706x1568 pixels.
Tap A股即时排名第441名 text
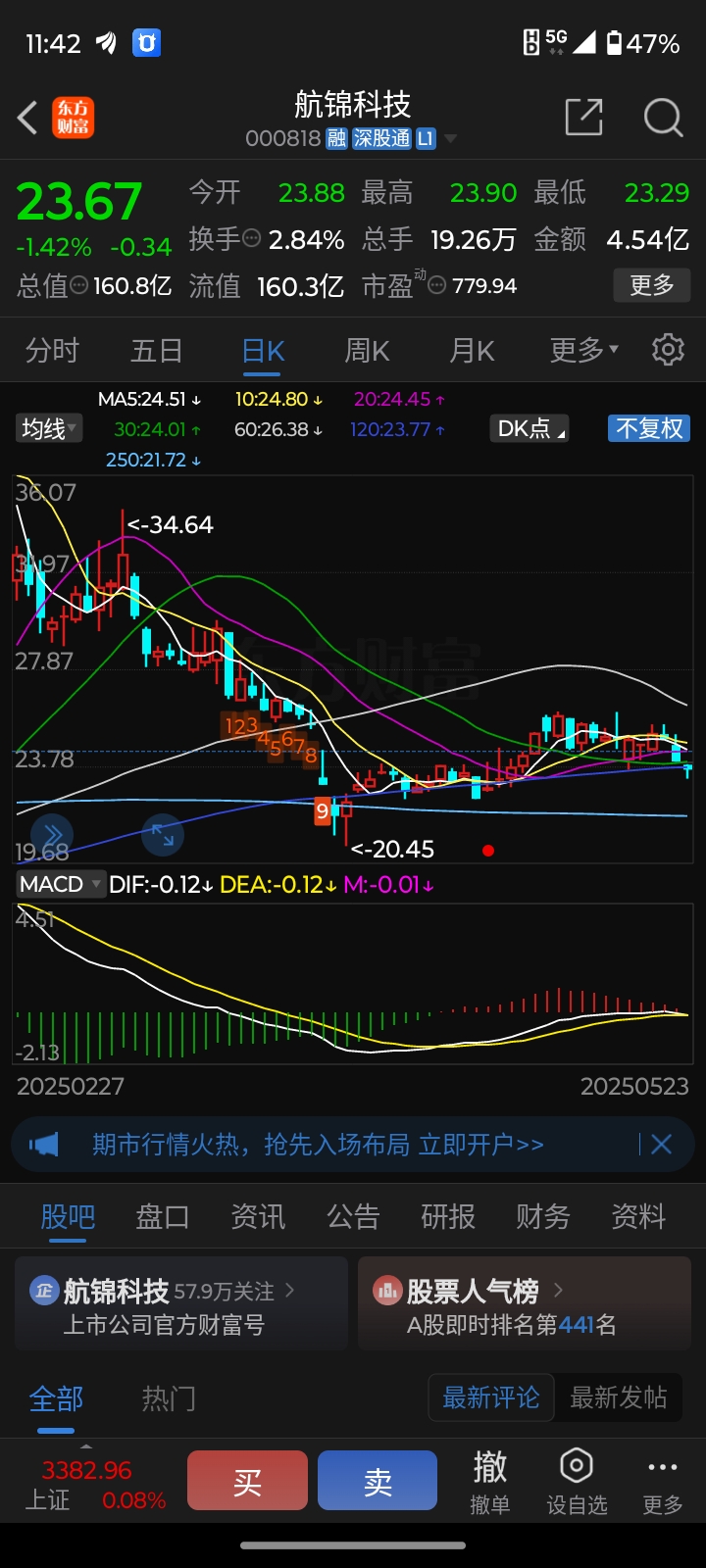tap(512, 1325)
